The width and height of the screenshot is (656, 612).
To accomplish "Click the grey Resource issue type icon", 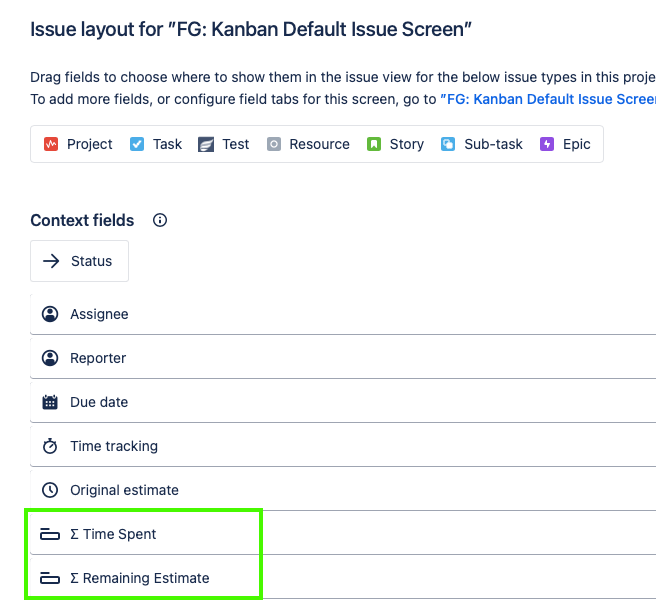I will pyautogui.click(x=274, y=144).
